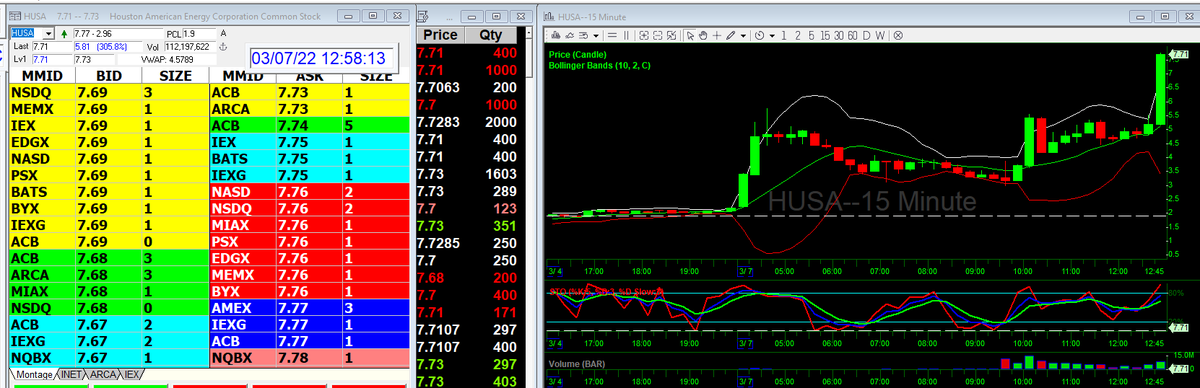Switch chart to 30 minute timeframe
The image size is (1200, 388).
[x=838, y=35]
